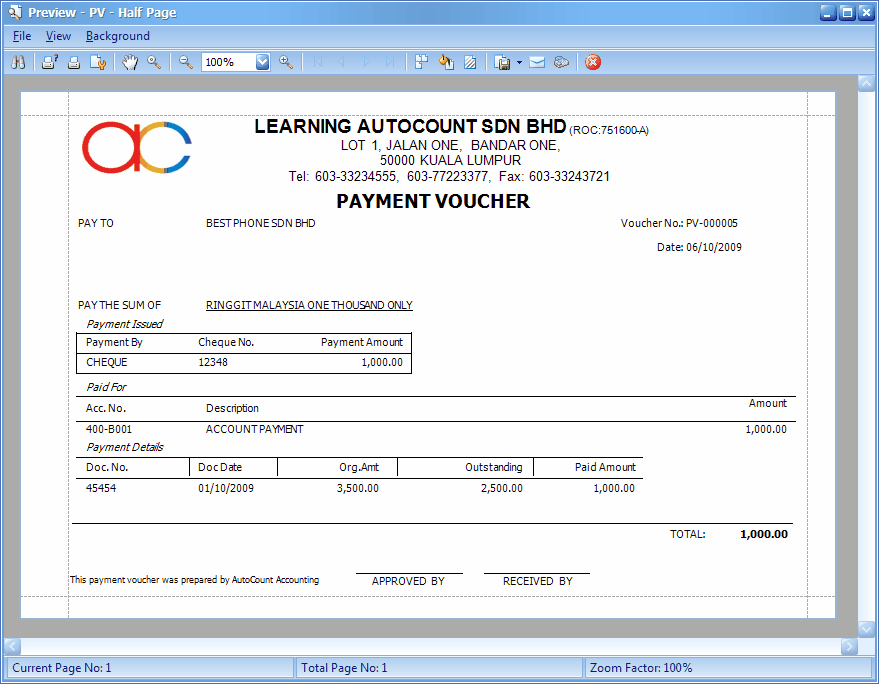The image size is (879, 684).
Task: Minimize the Preview window
Action: 828,13
